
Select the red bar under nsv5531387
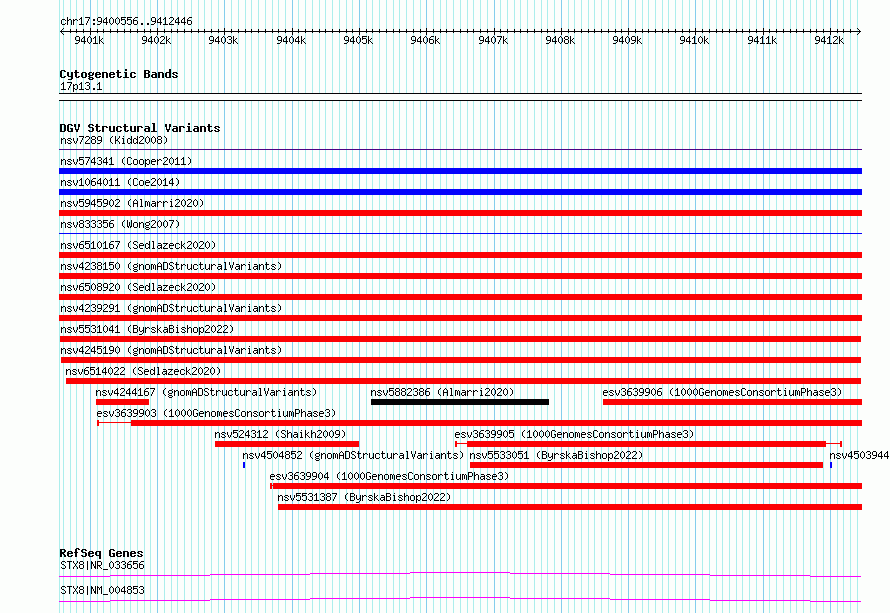570,507
